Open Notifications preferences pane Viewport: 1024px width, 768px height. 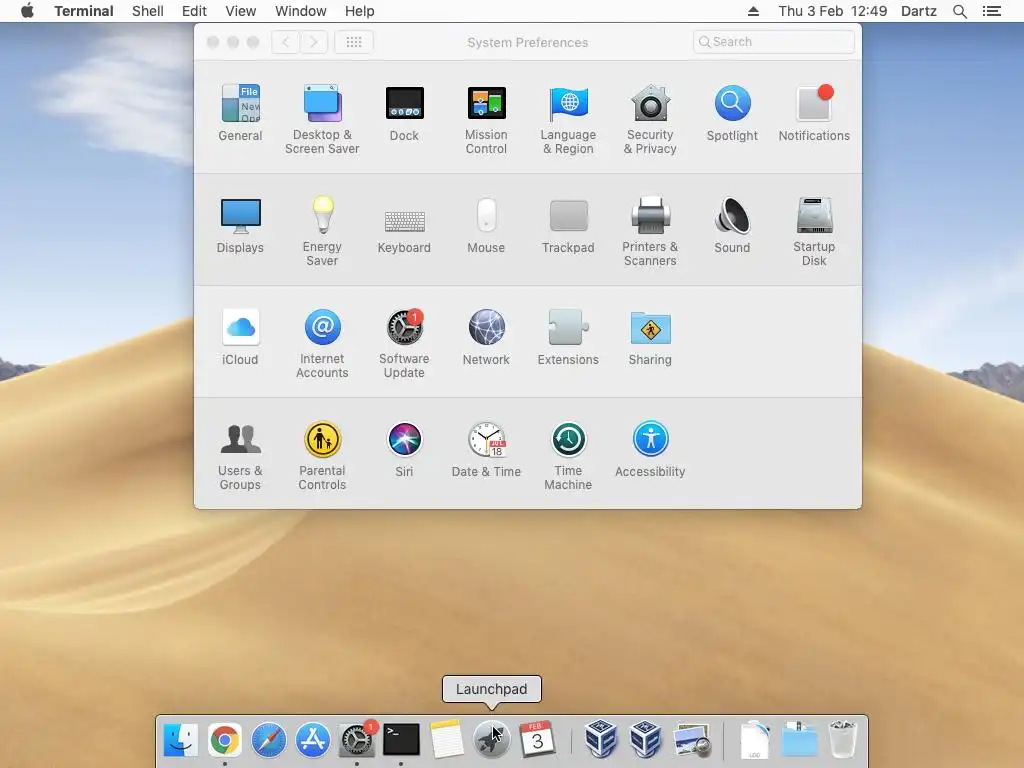click(814, 113)
